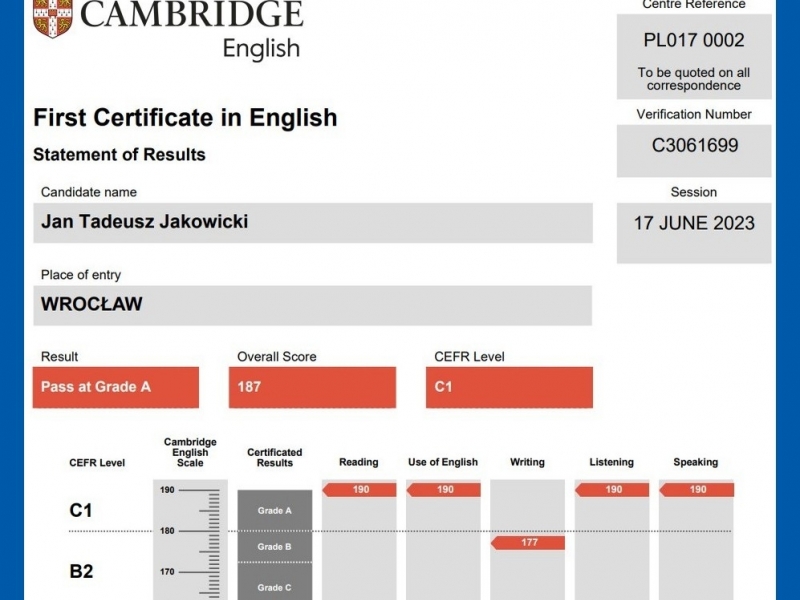
Task: Click the Overall Score label
Action: pyautogui.click(x=277, y=357)
